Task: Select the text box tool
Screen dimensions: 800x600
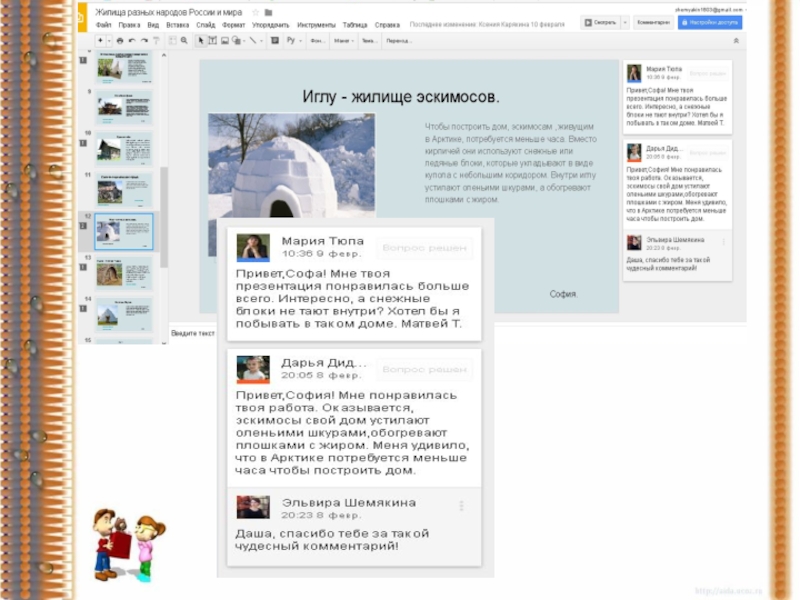Action: (x=213, y=41)
